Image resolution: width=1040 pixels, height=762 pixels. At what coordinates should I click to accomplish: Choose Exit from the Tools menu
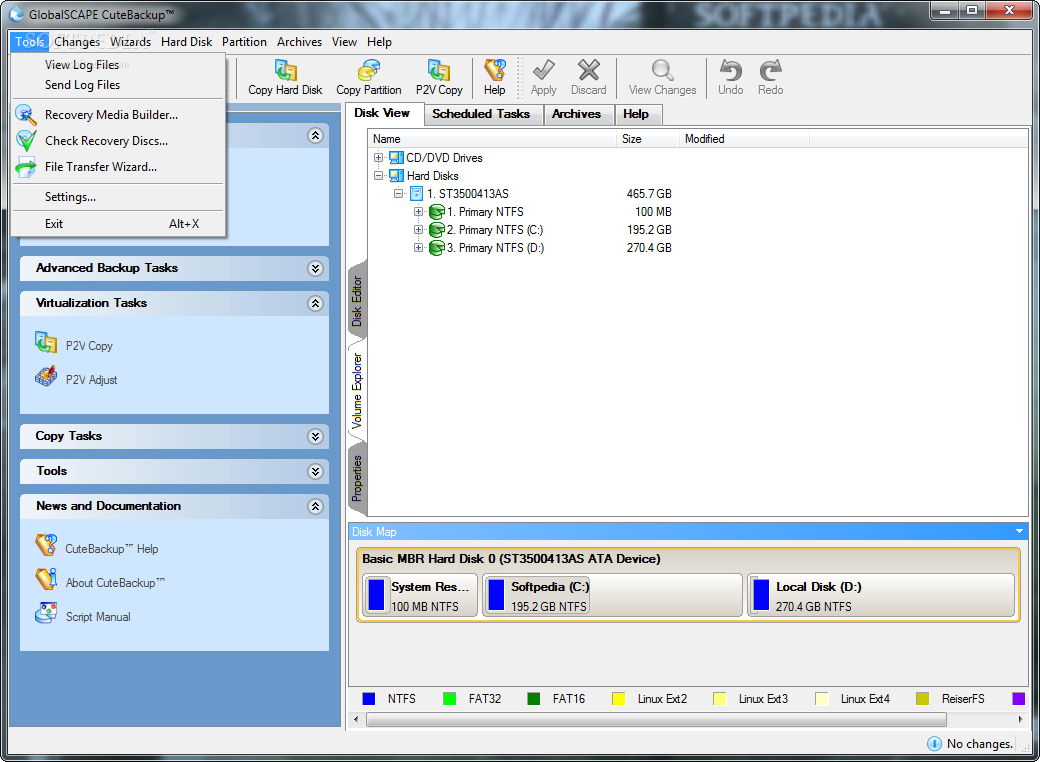point(119,224)
